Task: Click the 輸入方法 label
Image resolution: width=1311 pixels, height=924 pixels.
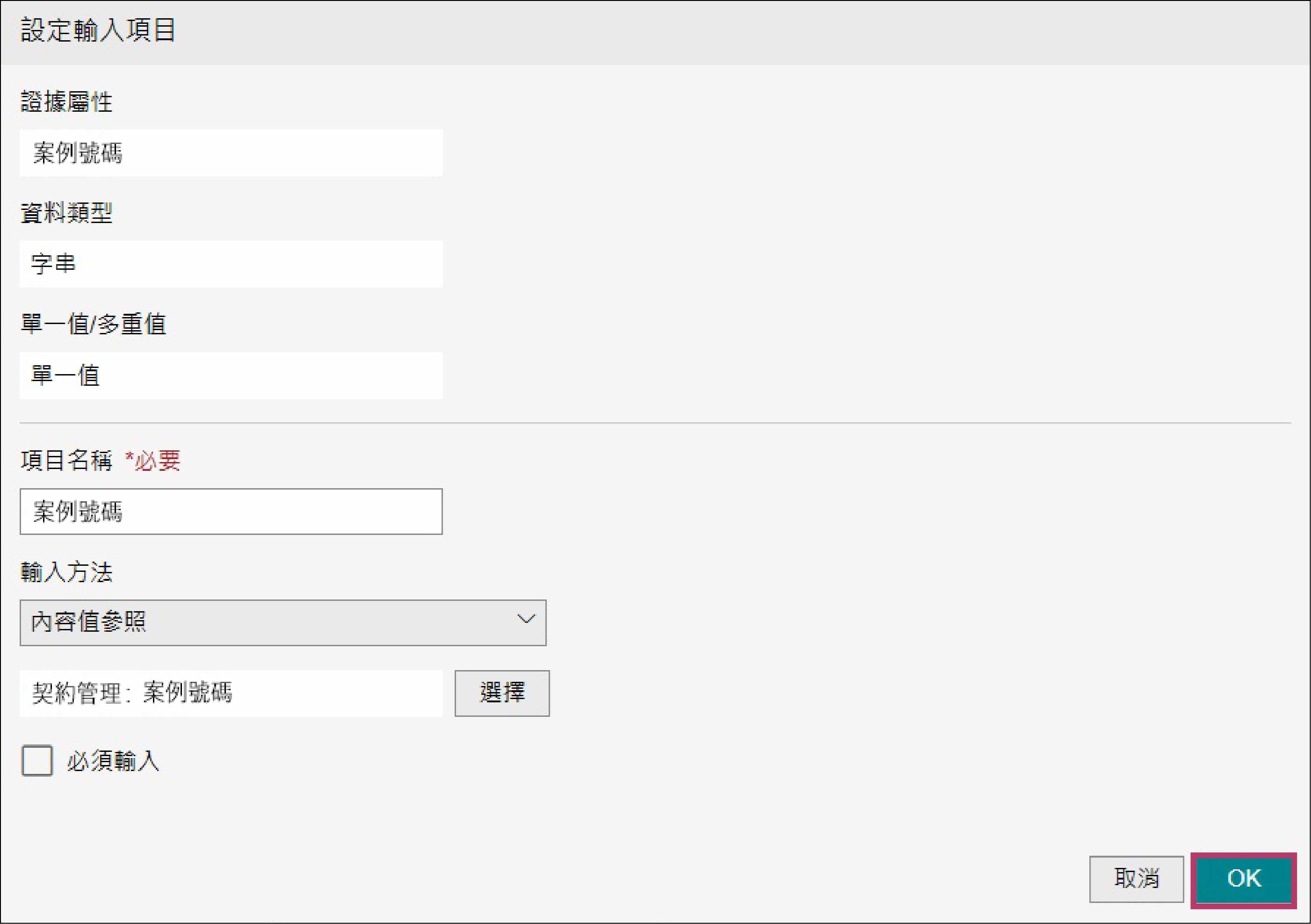Action: (66, 572)
